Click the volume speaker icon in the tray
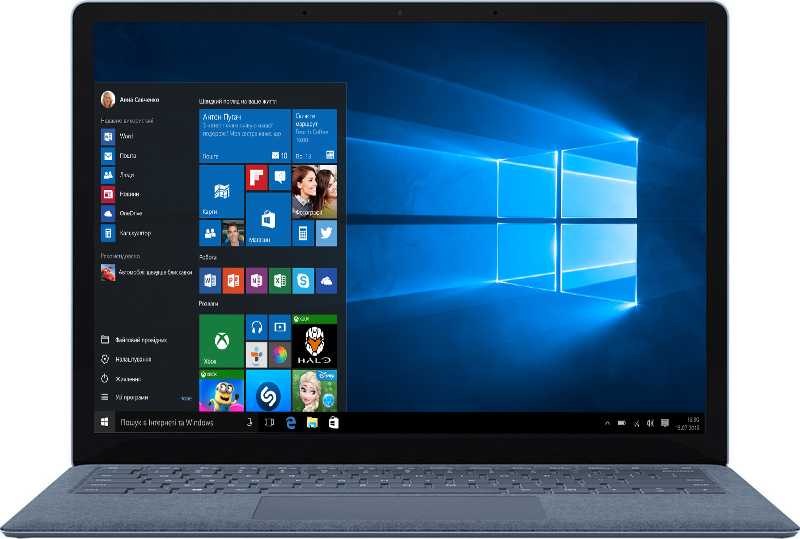The width and height of the screenshot is (800, 539). coord(650,423)
